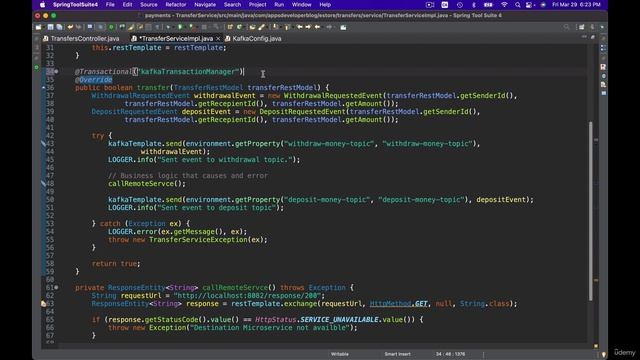Screen dimensions: 640x360
Task: Open the Navigate menu
Action: point(205,5)
